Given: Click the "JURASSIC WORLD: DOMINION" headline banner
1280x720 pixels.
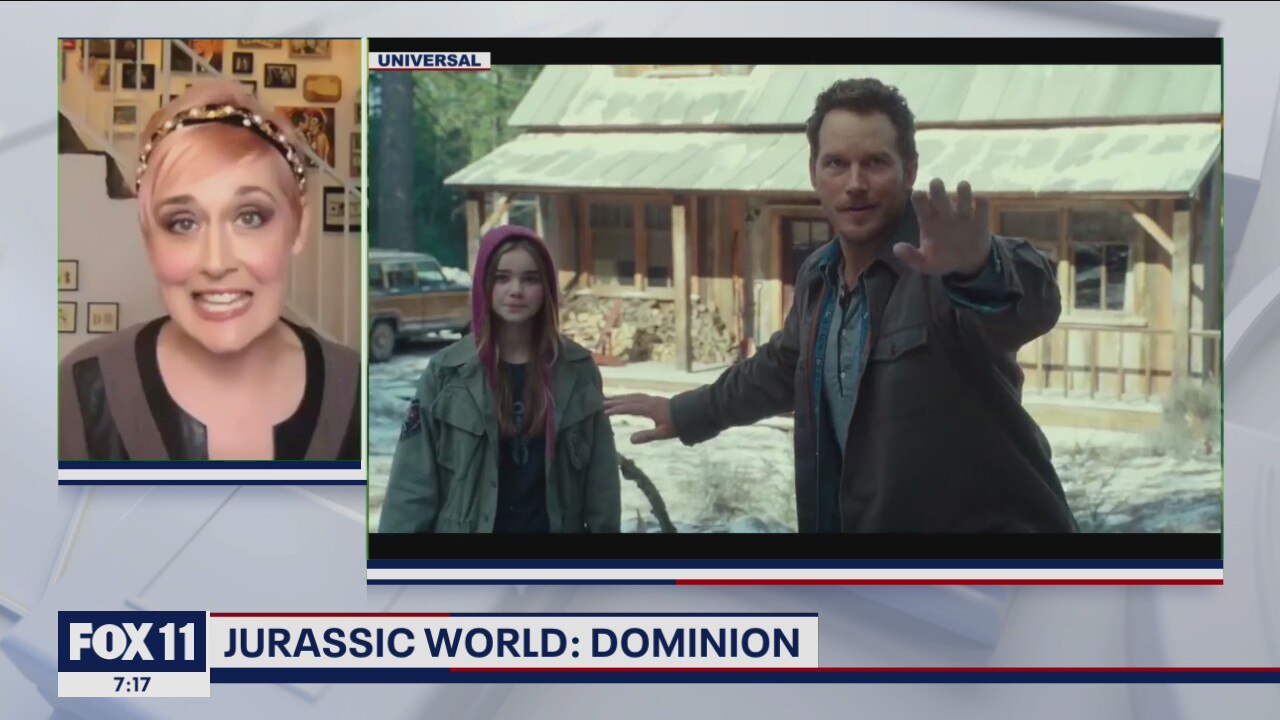Looking at the screenshot, I should pyautogui.click(x=513, y=642).
